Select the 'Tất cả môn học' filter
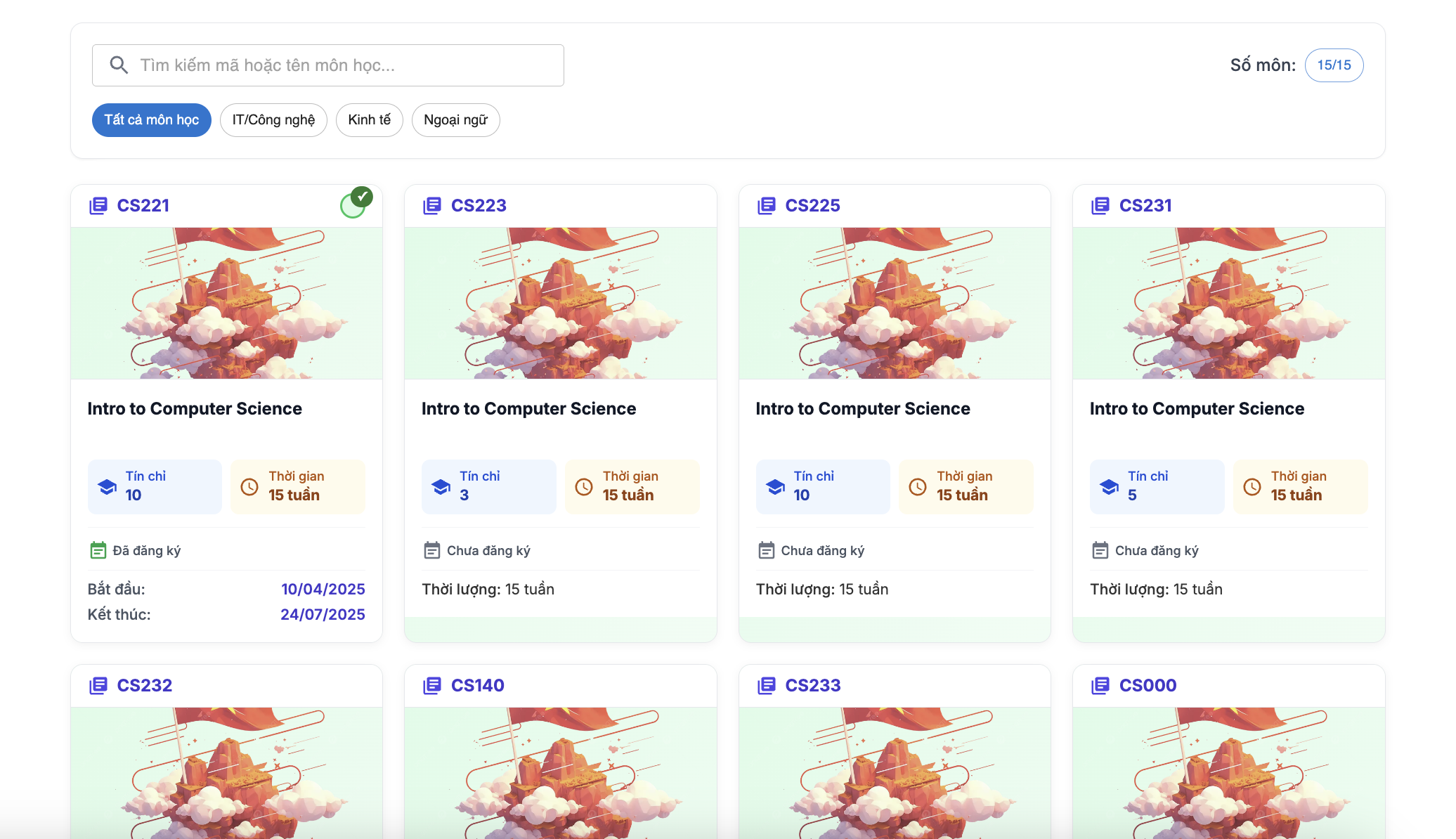 tap(152, 120)
